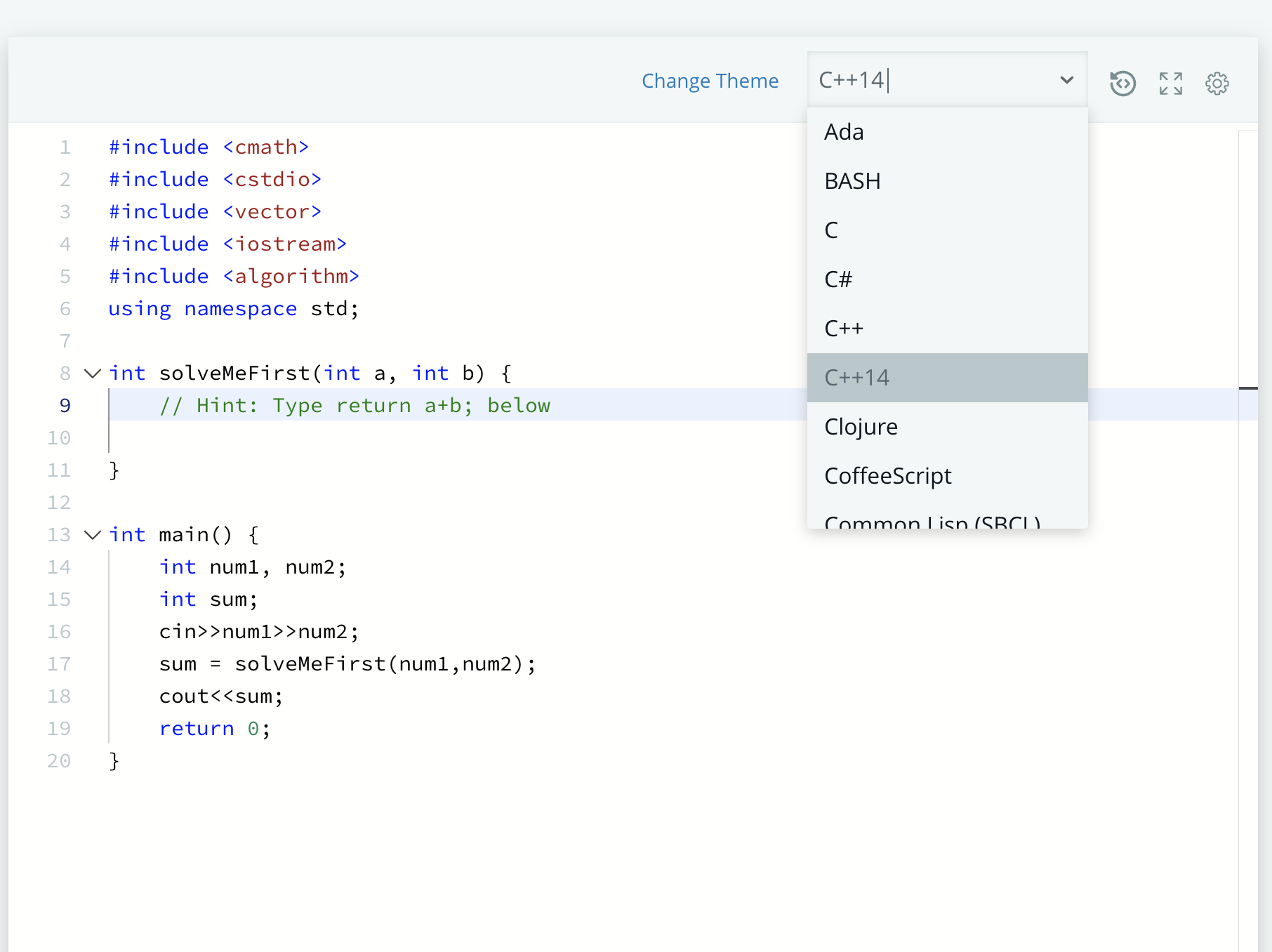Image resolution: width=1272 pixels, height=952 pixels.
Task: Collapse solveMeFirst function fold arrow
Action: (92, 373)
